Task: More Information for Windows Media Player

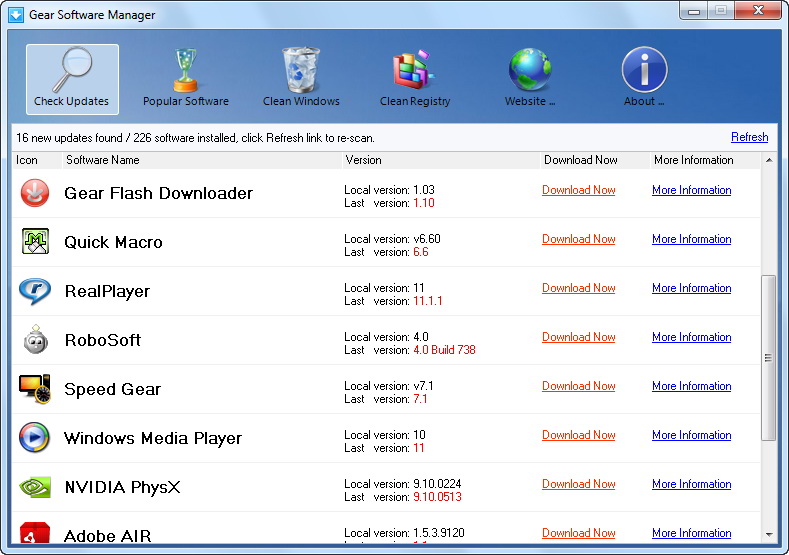Action: point(691,435)
